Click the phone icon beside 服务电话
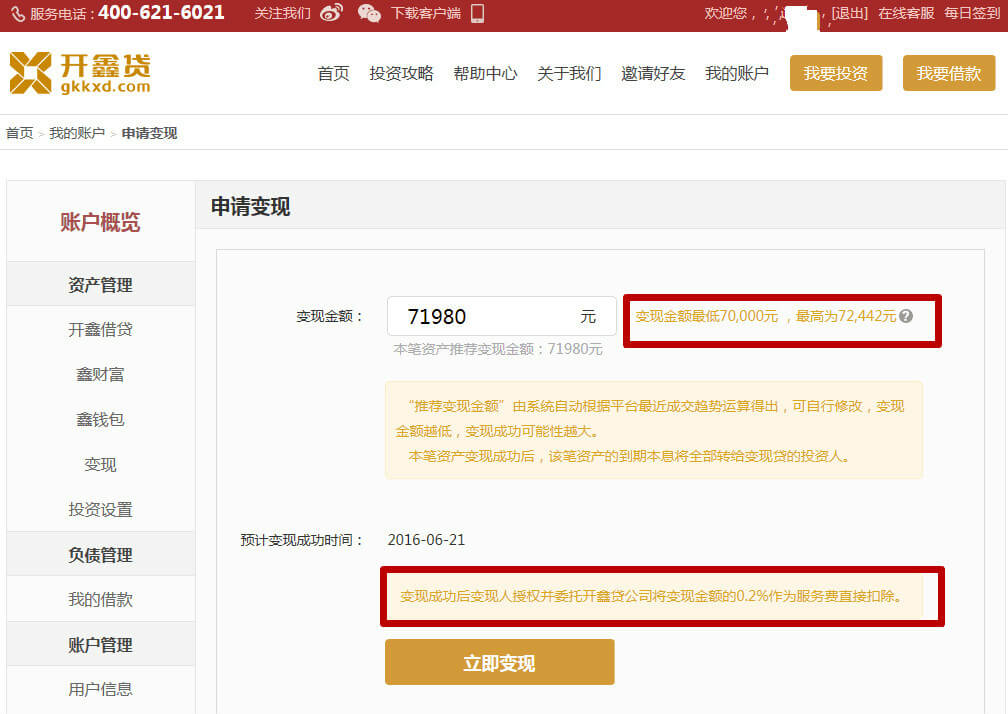The width and height of the screenshot is (1008, 714). tap(17, 14)
